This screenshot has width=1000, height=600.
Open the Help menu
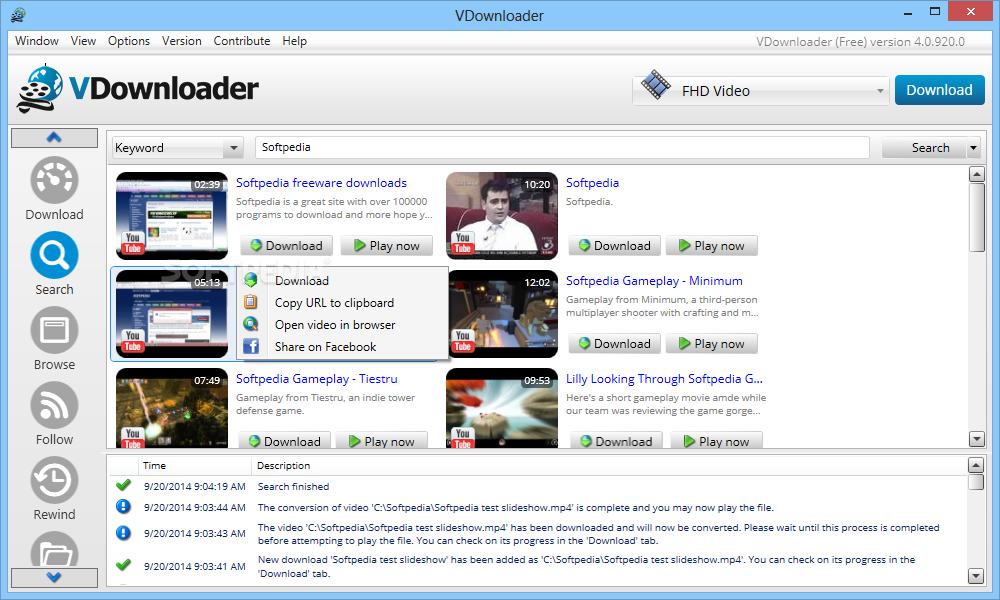coord(295,41)
